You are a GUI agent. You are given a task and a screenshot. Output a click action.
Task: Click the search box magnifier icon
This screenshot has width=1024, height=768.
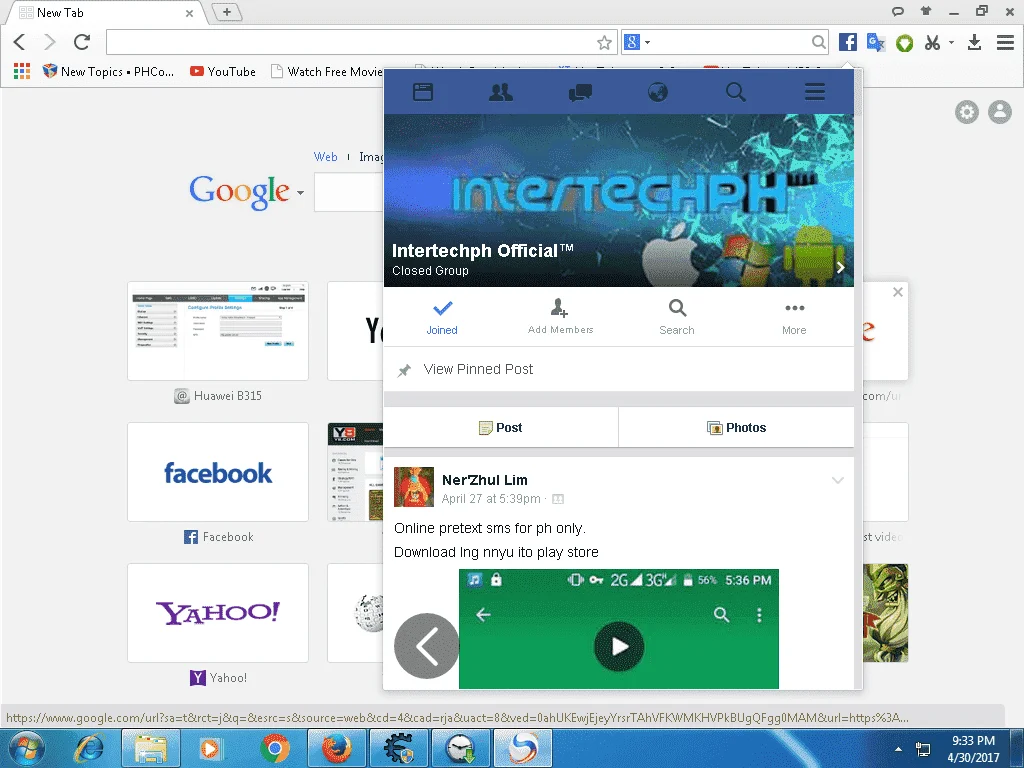pyautogui.click(x=818, y=42)
